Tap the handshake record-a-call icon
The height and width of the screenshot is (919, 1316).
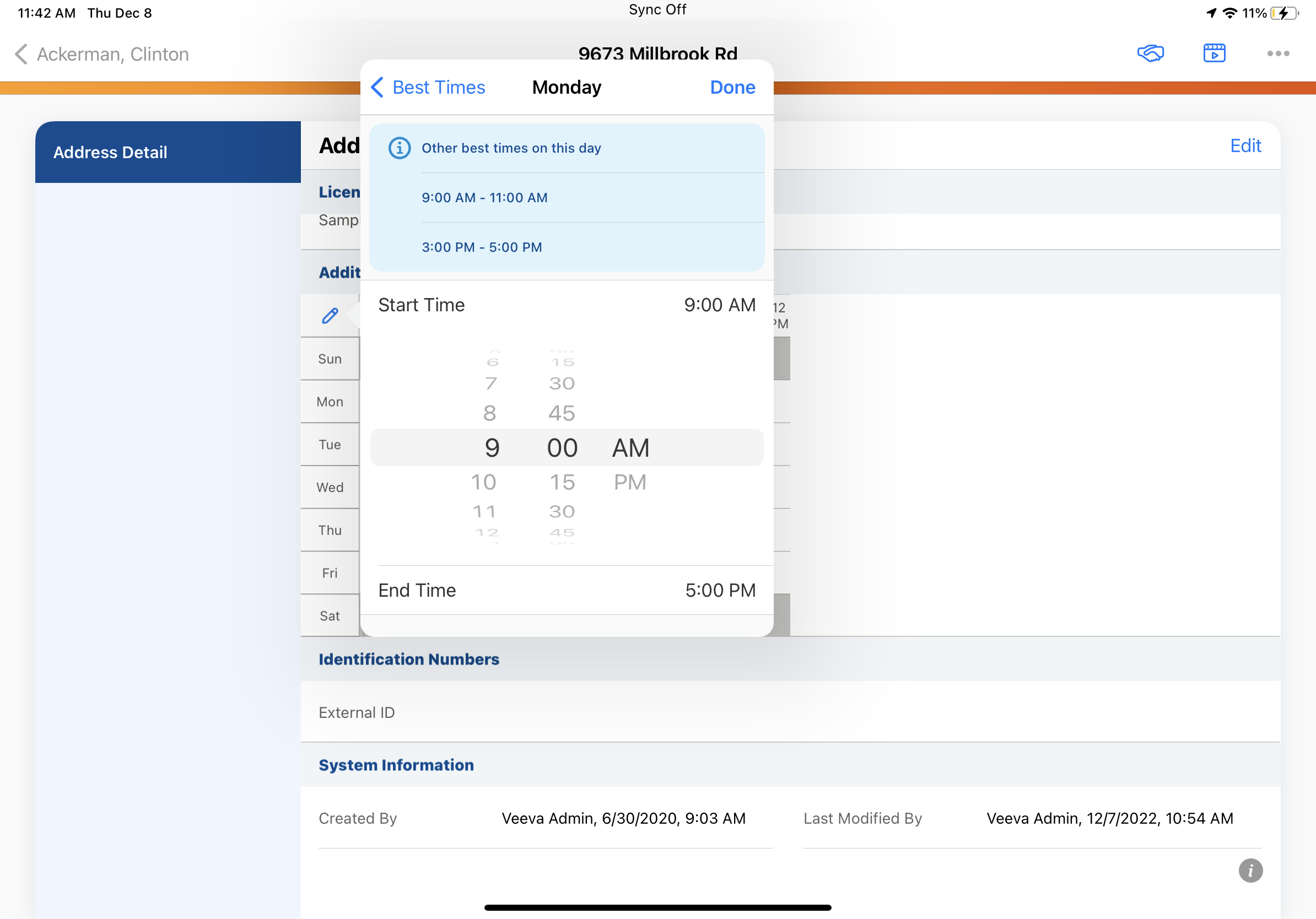[1150, 53]
